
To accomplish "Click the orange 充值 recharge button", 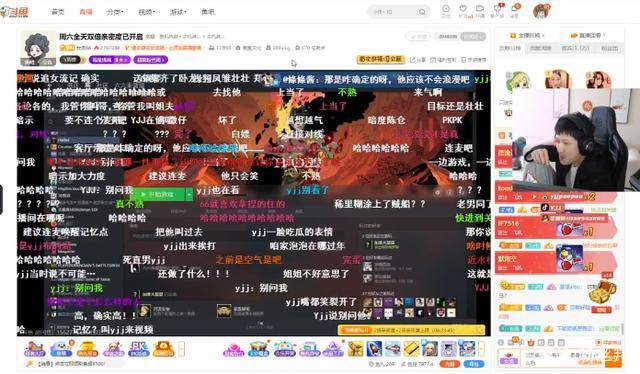I will point(449,363).
